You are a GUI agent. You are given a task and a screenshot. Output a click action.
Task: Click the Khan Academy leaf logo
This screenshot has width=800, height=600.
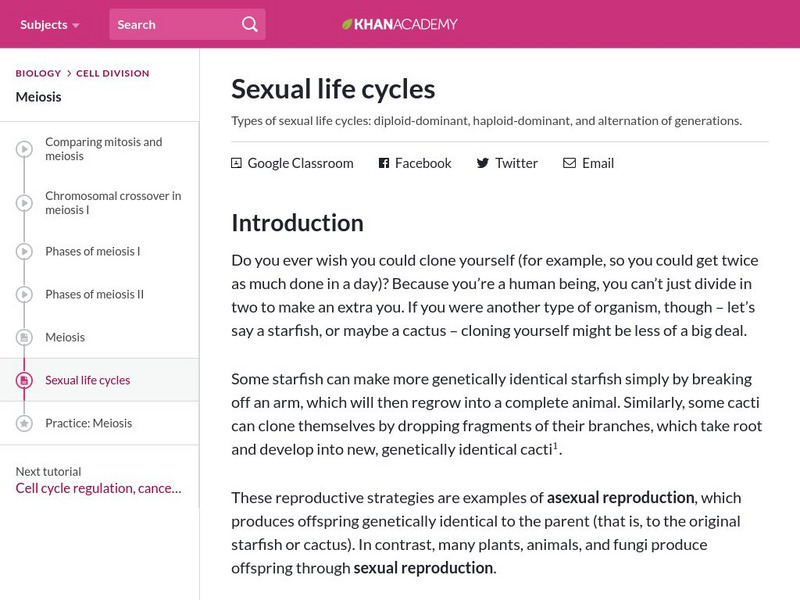(347, 24)
